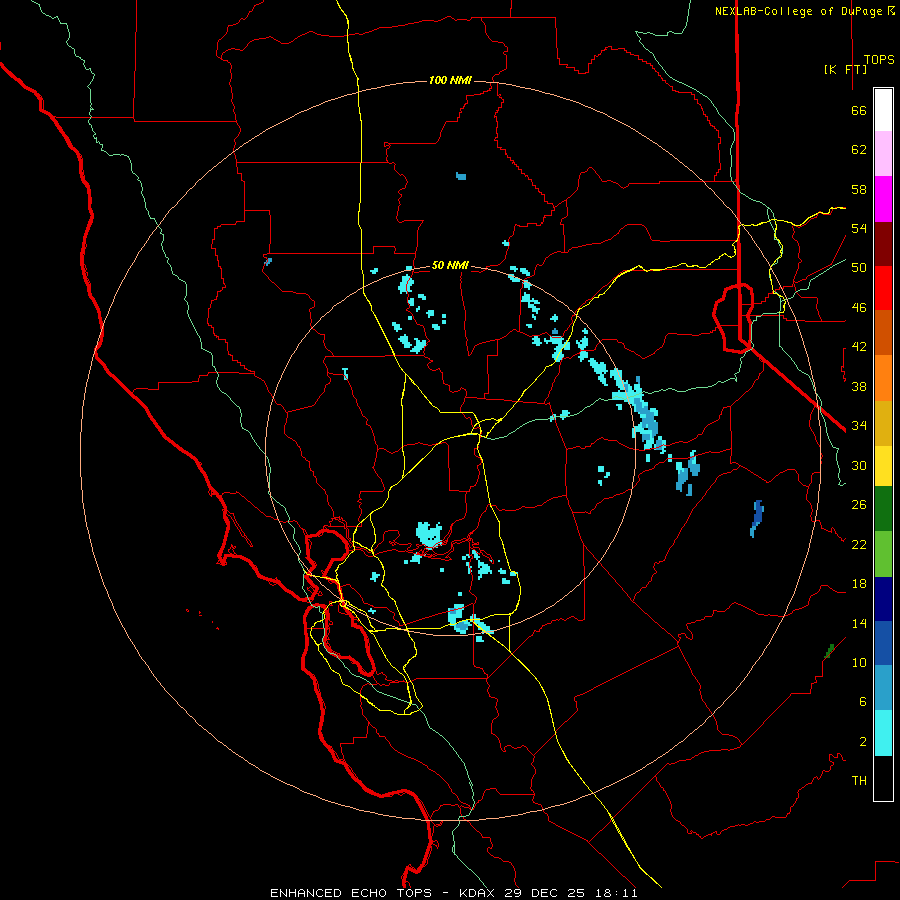Viewport: 900px width, 900px height.
Task: Click the [K FT] units label
Action: point(845,69)
